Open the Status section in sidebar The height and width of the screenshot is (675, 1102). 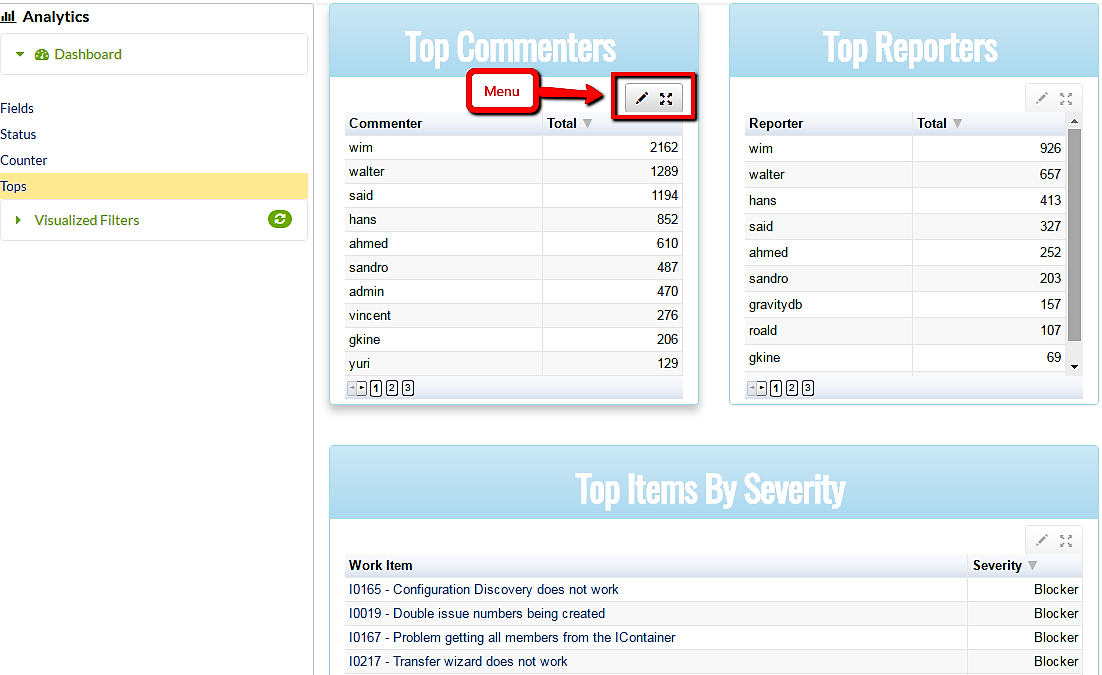(18, 134)
